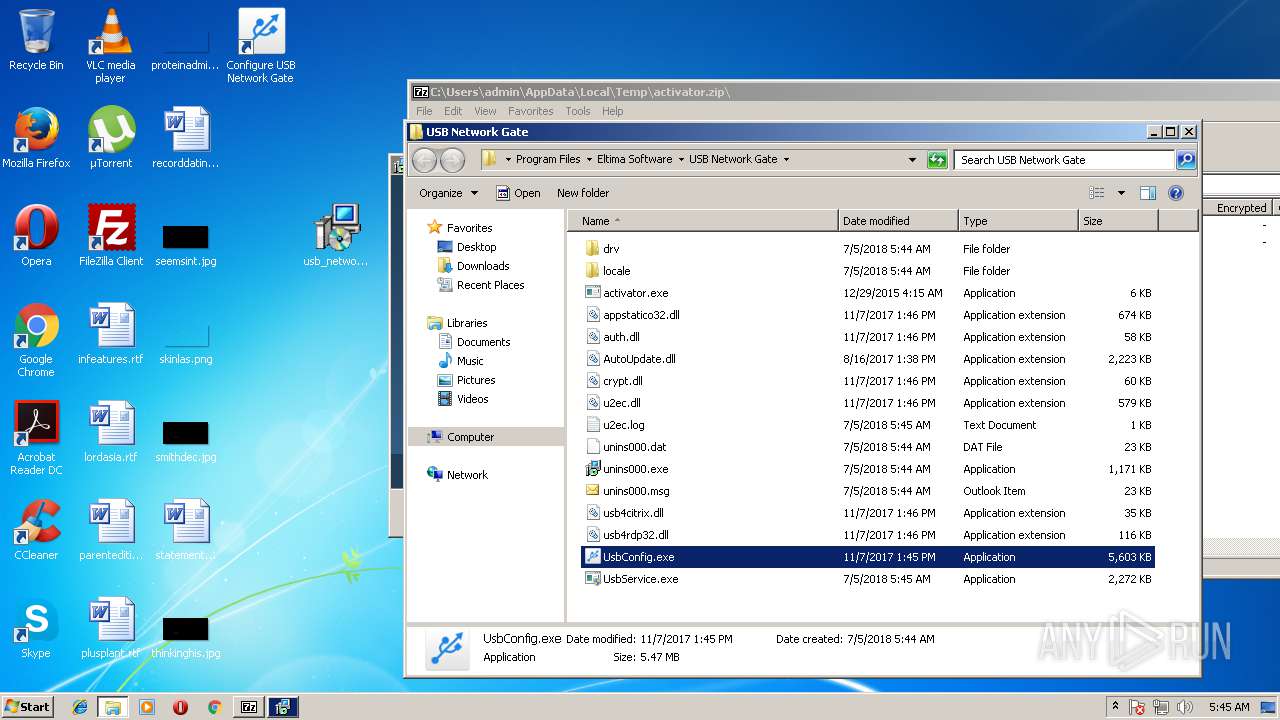Select Desktop under Favorites
Screen dimensions: 1280x720
tap(467, 247)
